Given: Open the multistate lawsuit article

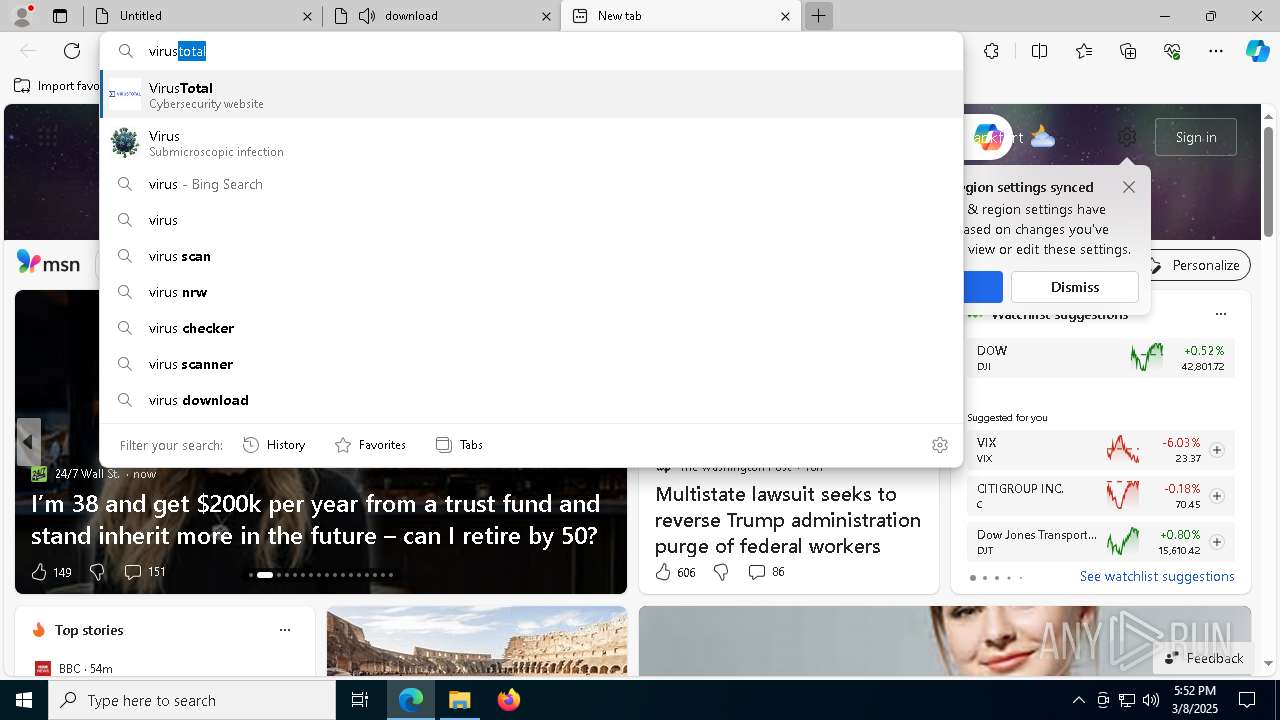Looking at the screenshot, I should [788, 520].
